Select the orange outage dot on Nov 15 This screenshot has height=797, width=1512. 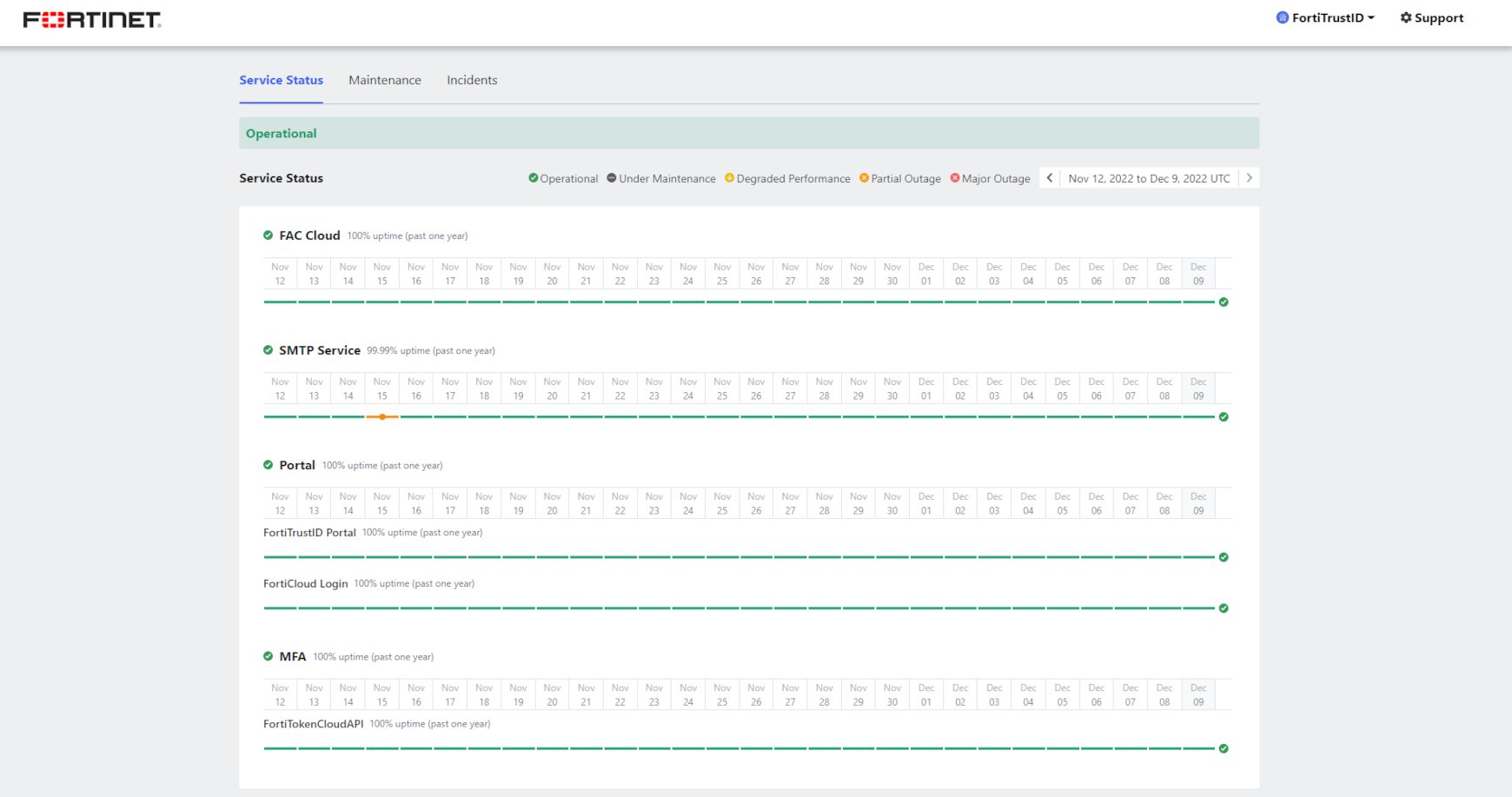[381, 416]
